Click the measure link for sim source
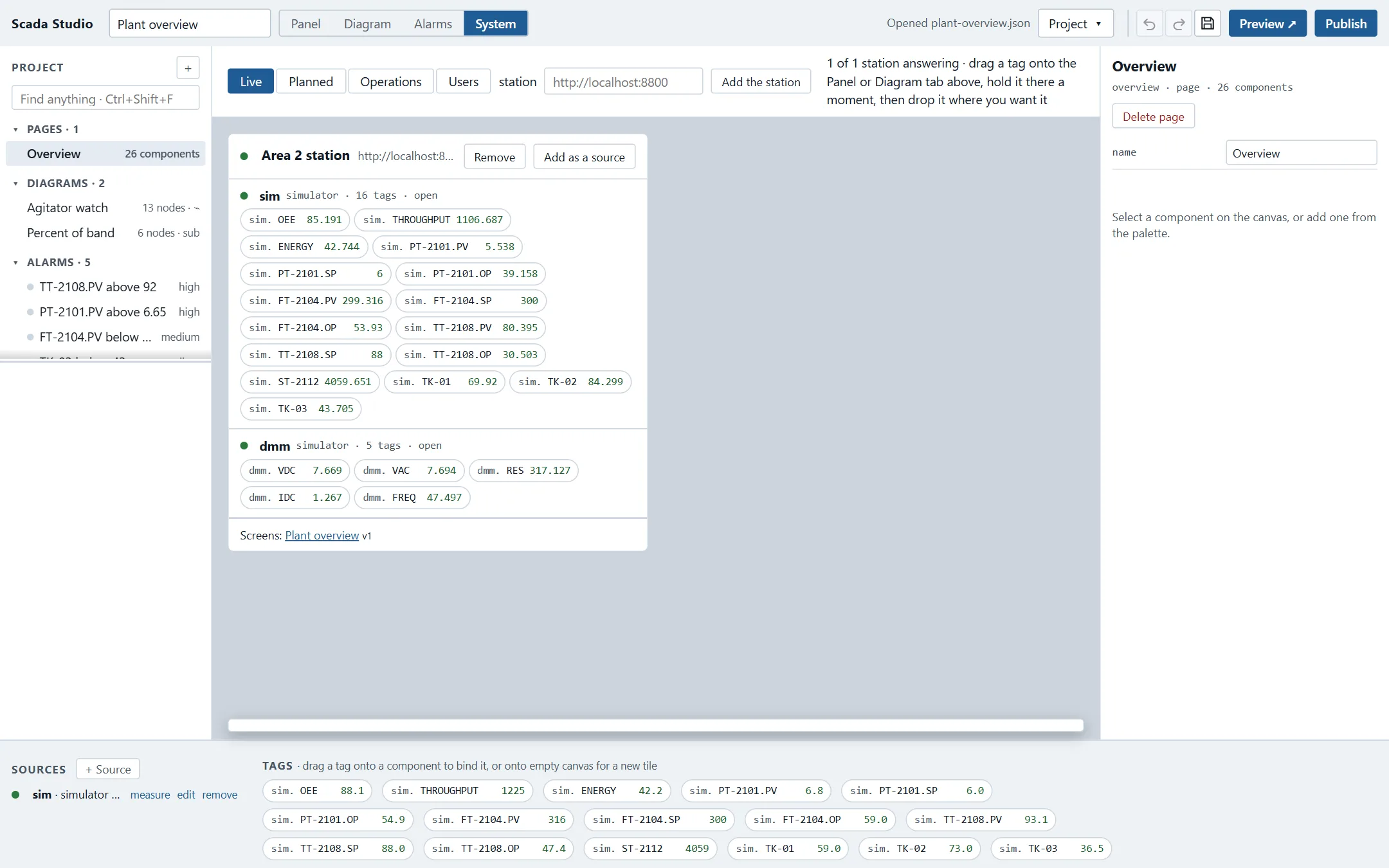The height and width of the screenshot is (868, 1389). [150, 795]
